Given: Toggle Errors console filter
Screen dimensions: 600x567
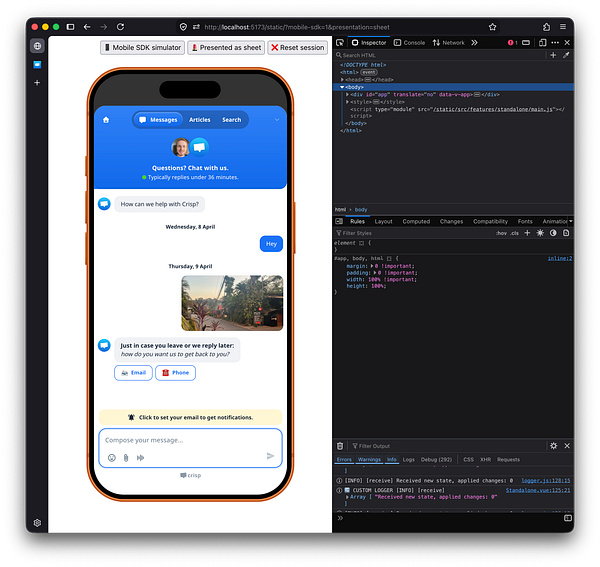Looking at the screenshot, I should 344,459.
